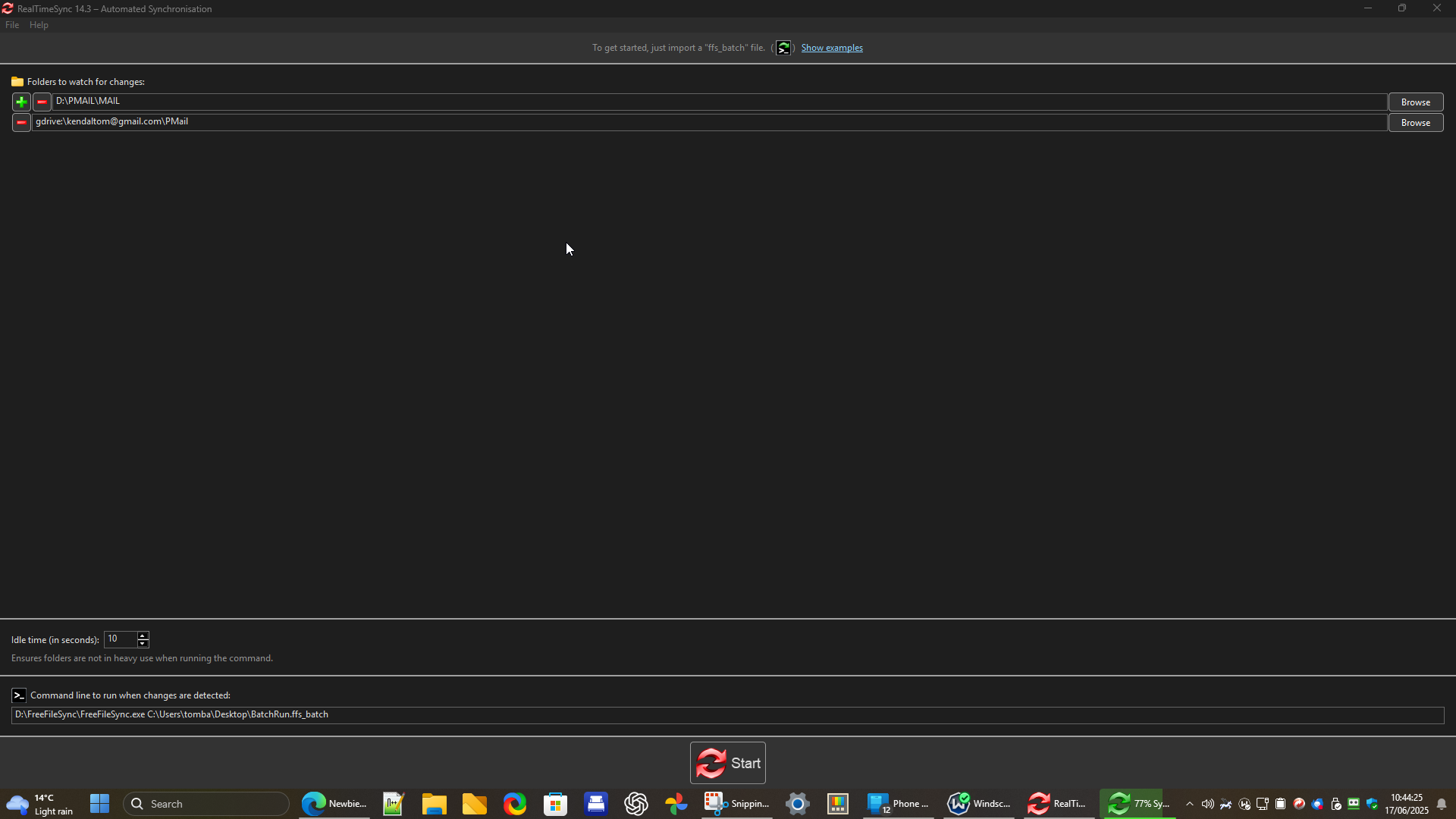Viewport: 1456px width, 819px height.
Task: Open Notepad++ from the taskbar
Action: (394, 804)
